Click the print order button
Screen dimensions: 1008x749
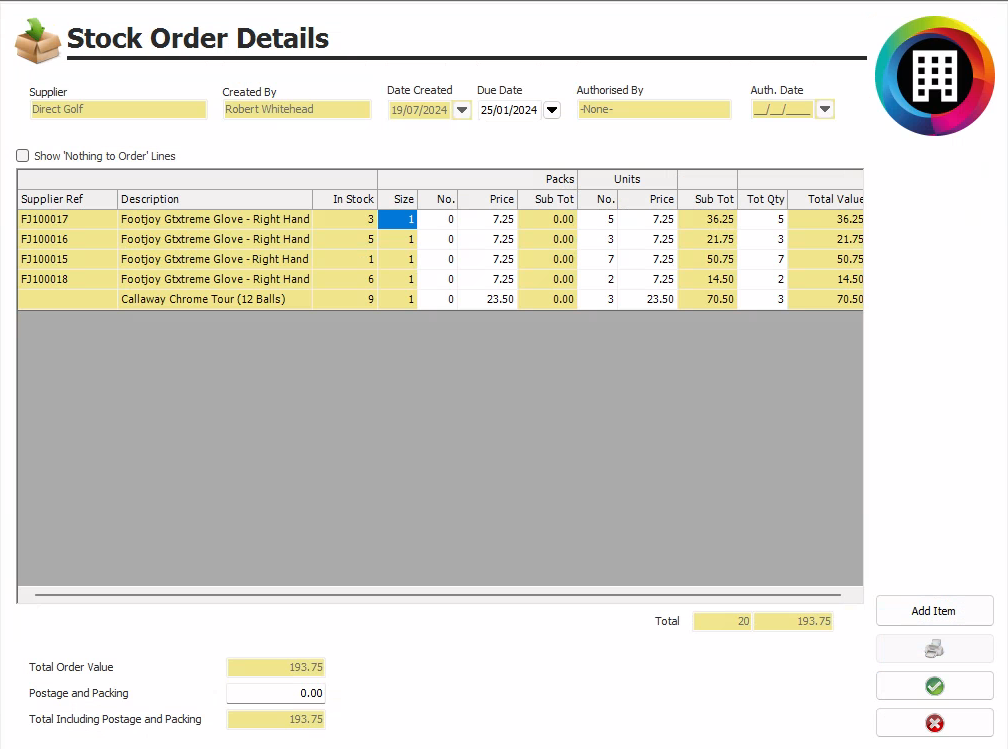click(x=935, y=649)
